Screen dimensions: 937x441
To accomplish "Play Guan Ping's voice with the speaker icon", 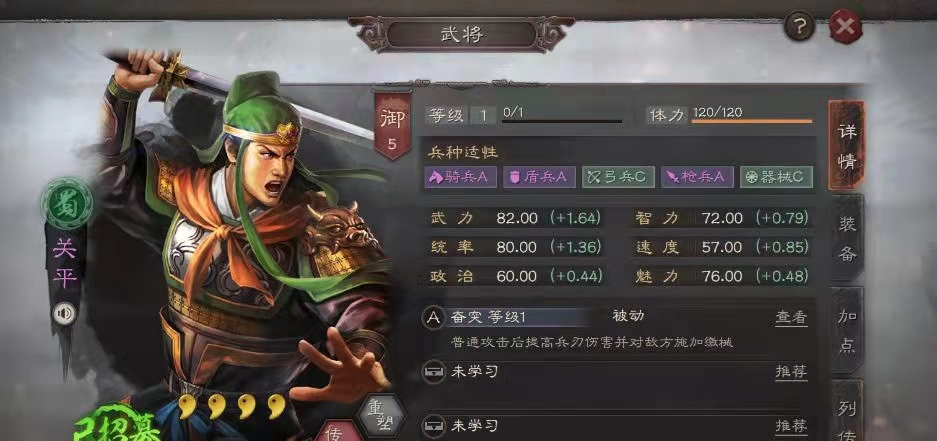I will click(63, 313).
